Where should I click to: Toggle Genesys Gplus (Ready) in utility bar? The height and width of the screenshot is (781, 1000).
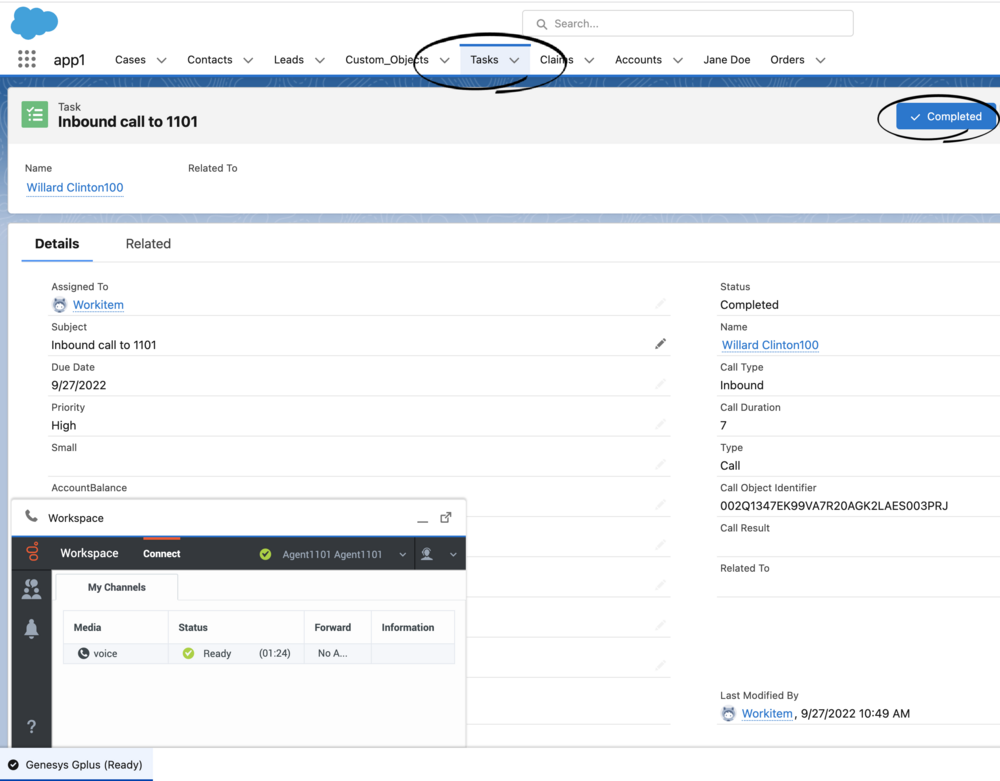tap(75, 764)
